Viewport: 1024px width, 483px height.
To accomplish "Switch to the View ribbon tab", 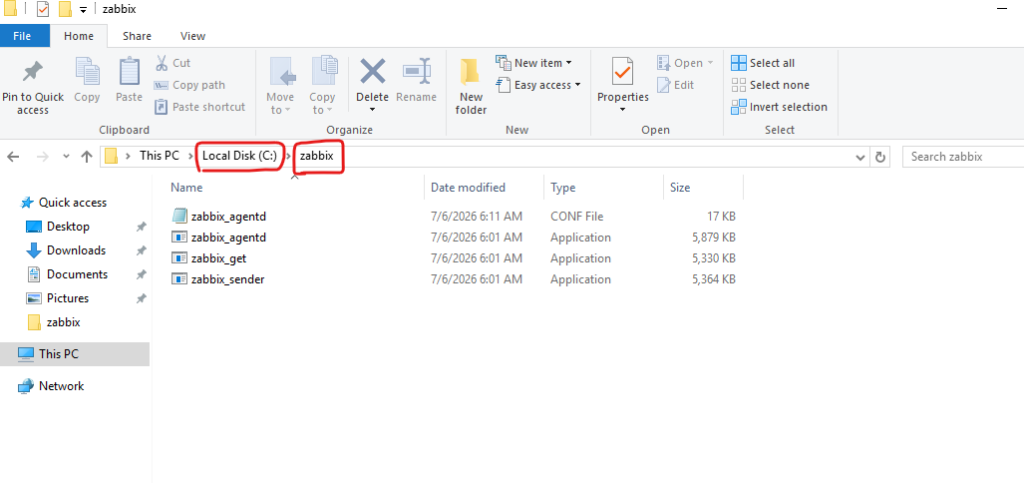I will 193,37.
